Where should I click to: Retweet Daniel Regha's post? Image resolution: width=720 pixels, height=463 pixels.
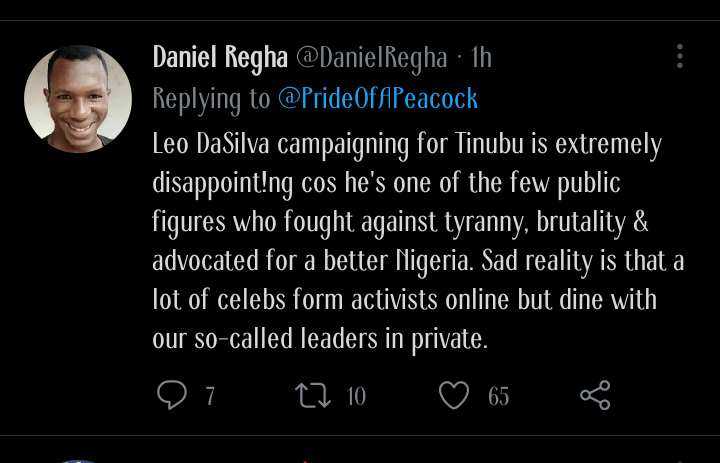coord(313,395)
